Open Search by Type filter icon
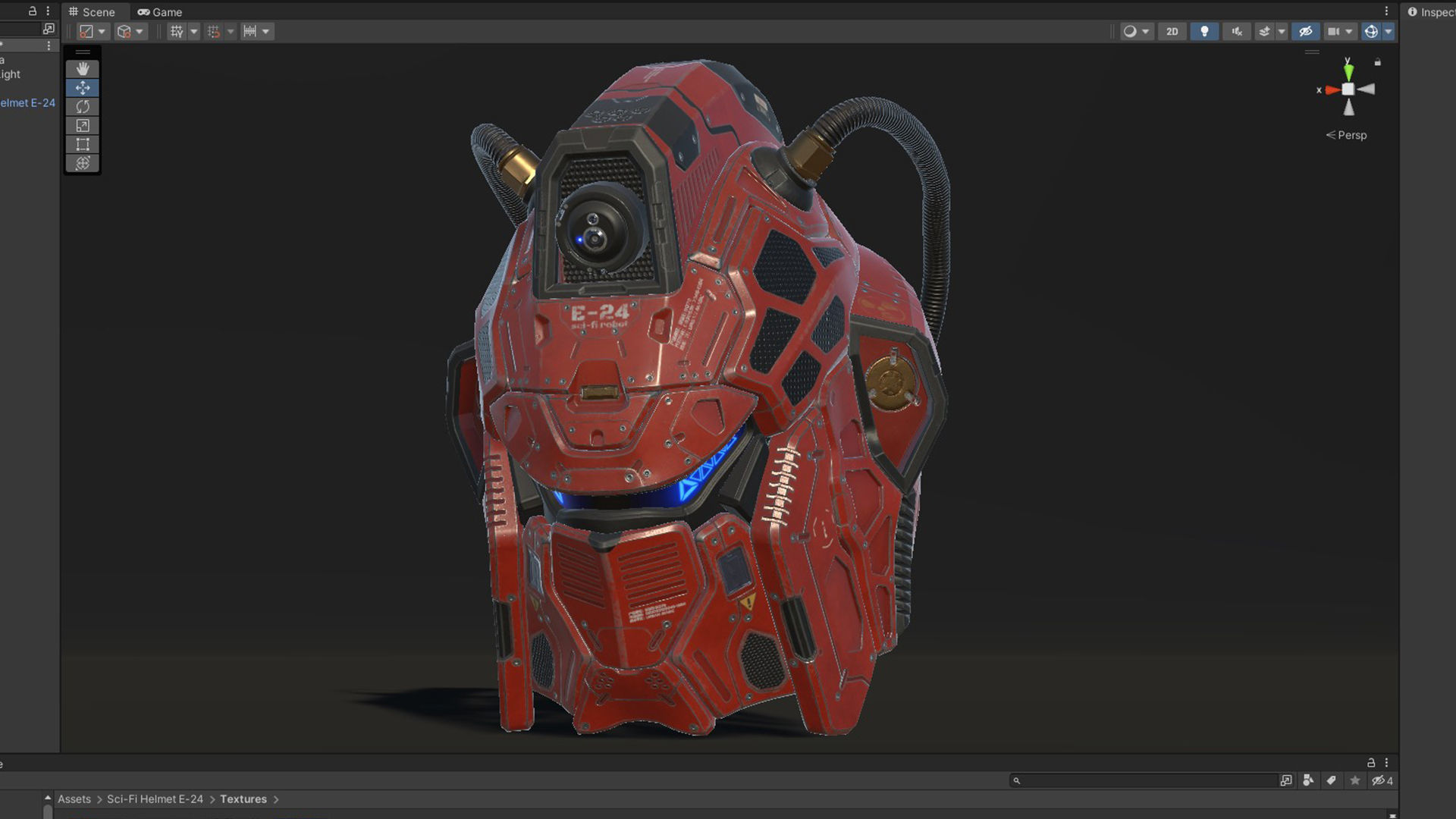 (1308, 780)
